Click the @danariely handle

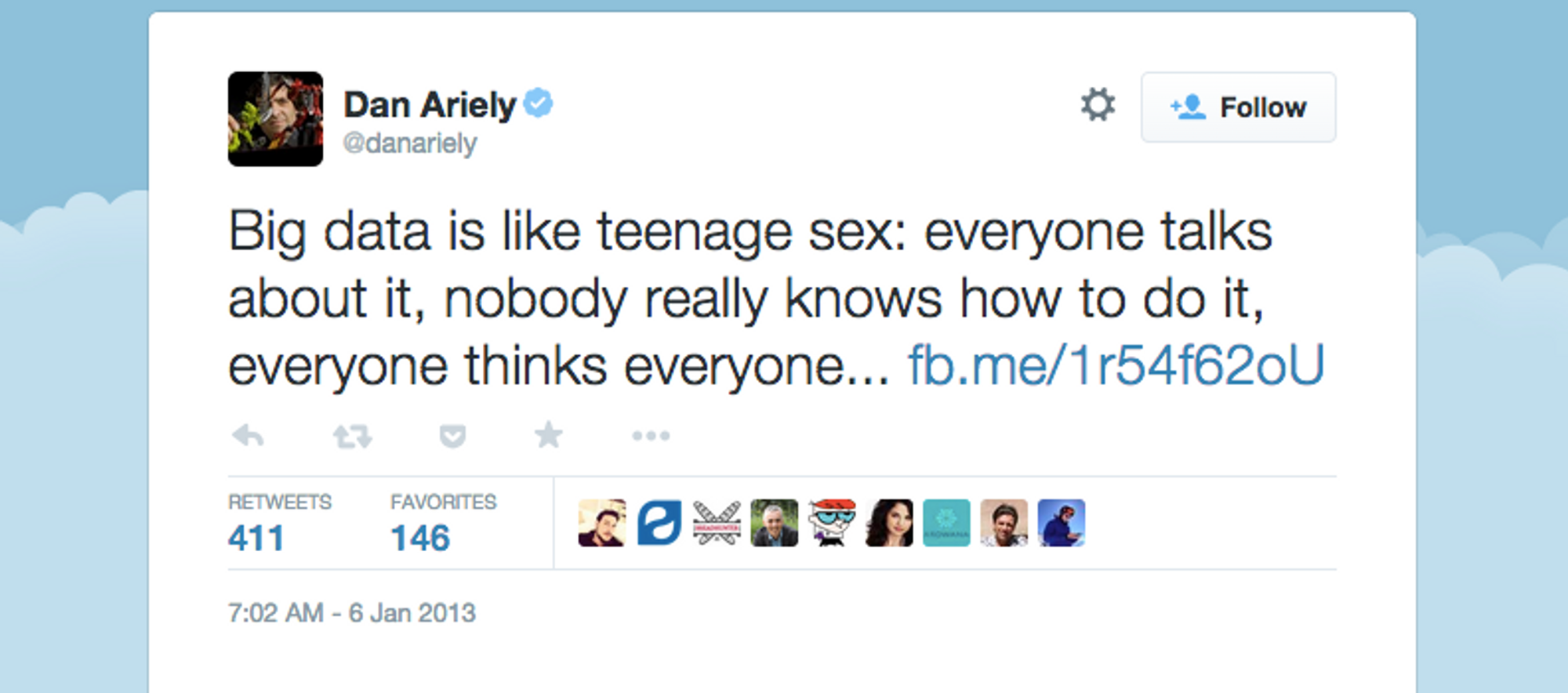[x=409, y=143]
